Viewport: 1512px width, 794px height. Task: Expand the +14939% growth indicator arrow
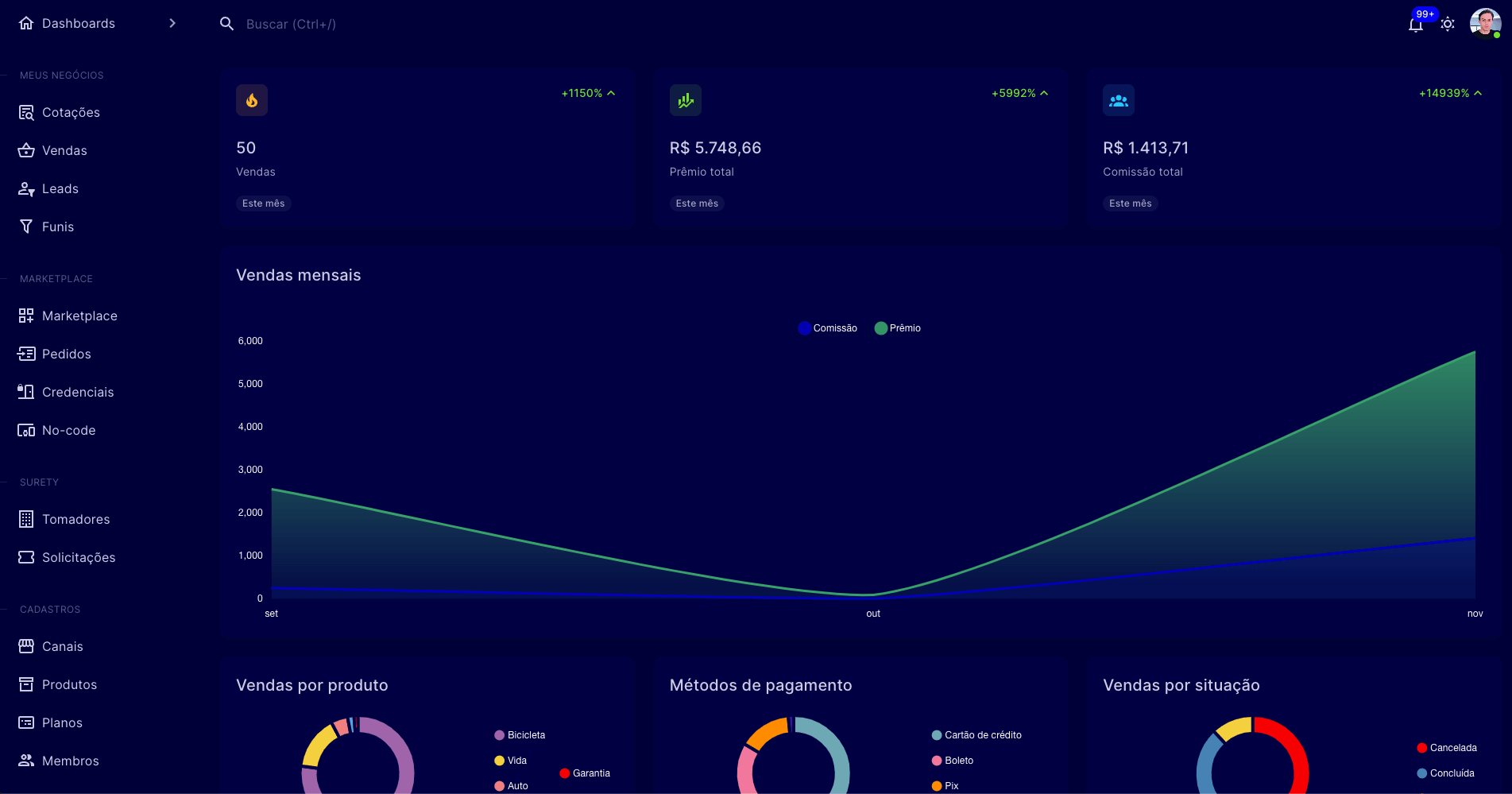point(1478,93)
